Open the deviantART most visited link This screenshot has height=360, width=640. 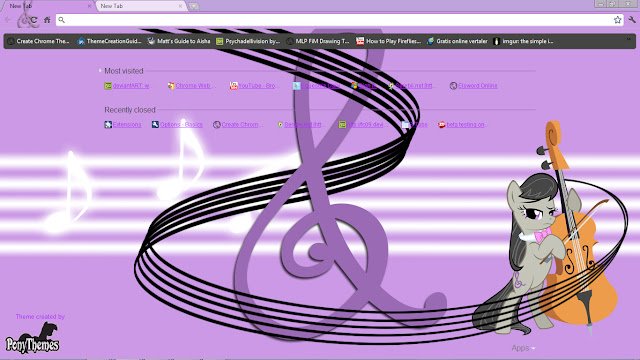[x=131, y=86]
